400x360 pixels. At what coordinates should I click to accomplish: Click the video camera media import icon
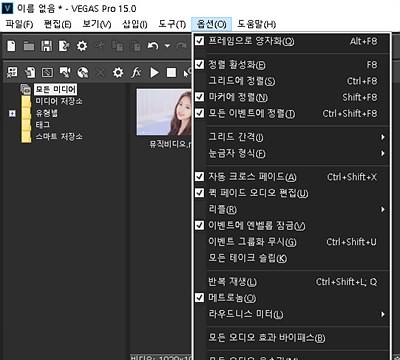pyautogui.click(x=65, y=72)
